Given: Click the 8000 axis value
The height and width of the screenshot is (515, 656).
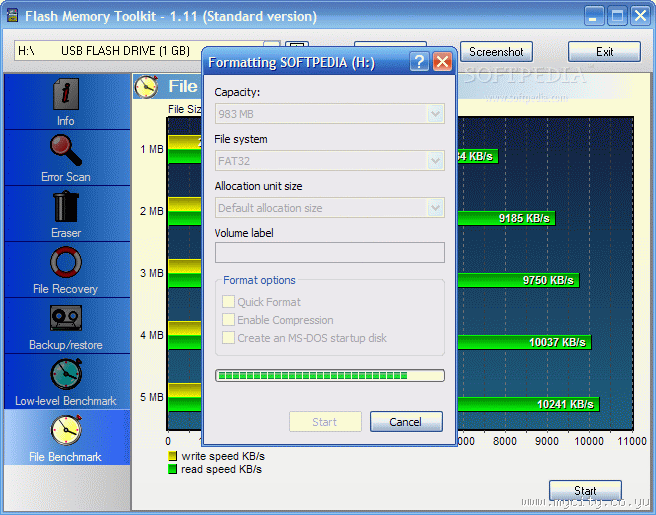Looking at the screenshot, I should click(505, 441).
